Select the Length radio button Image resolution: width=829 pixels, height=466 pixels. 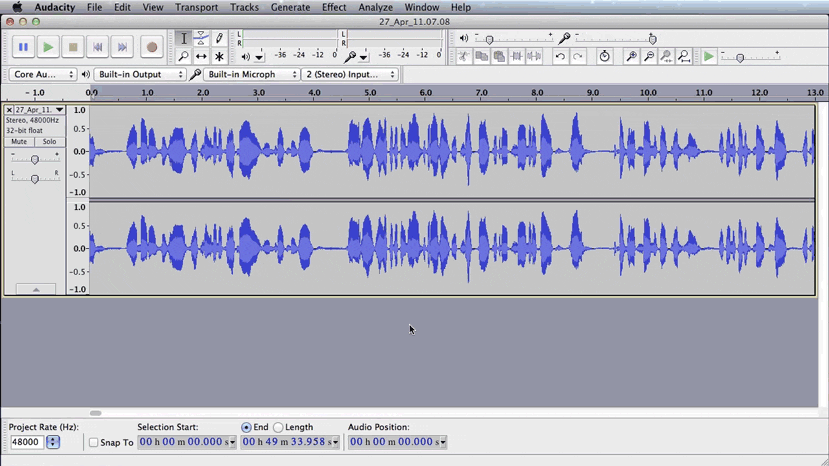278,427
